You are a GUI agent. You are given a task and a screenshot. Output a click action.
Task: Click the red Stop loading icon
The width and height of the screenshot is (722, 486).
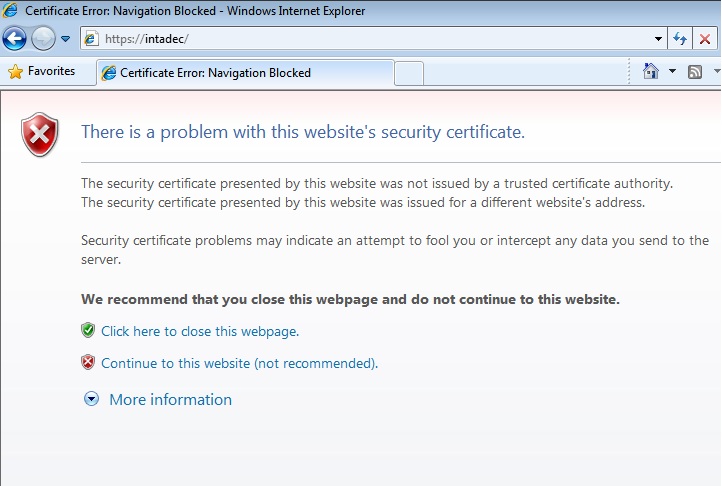(x=705, y=39)
